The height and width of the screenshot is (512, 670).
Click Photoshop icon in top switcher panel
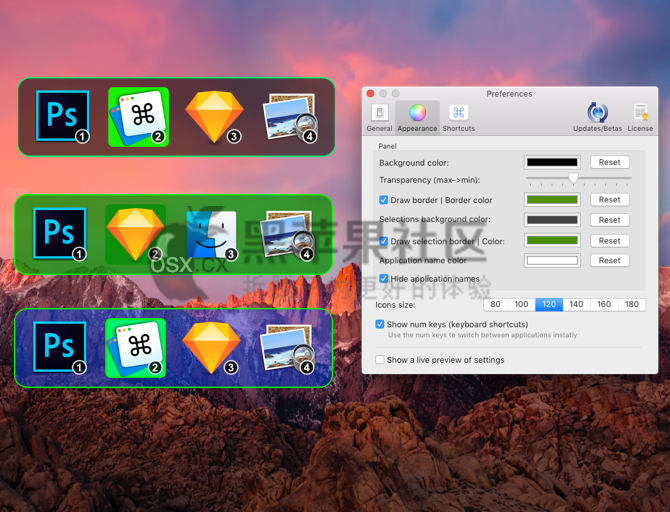tap(62, 116)
